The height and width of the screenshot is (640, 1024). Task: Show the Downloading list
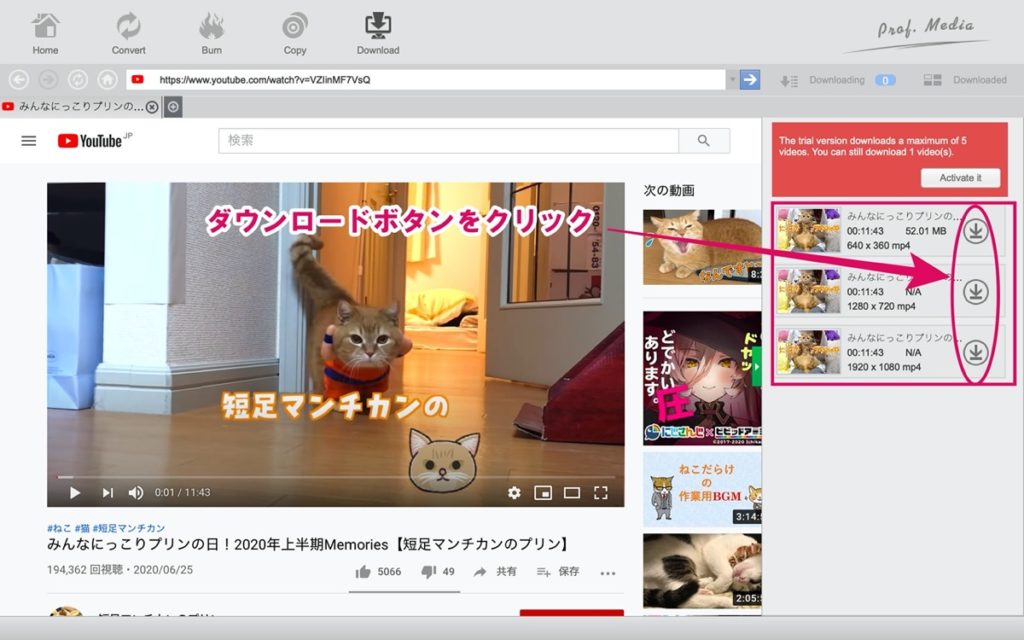(838, 80)
